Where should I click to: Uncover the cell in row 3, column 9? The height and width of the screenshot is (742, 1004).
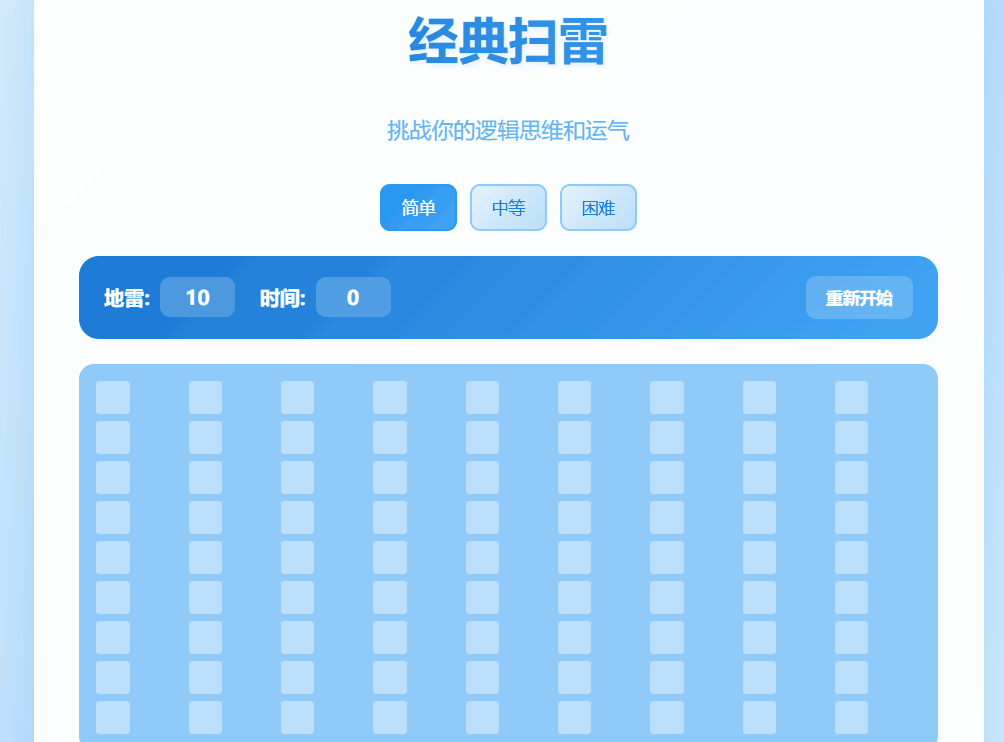coord(852,478)
